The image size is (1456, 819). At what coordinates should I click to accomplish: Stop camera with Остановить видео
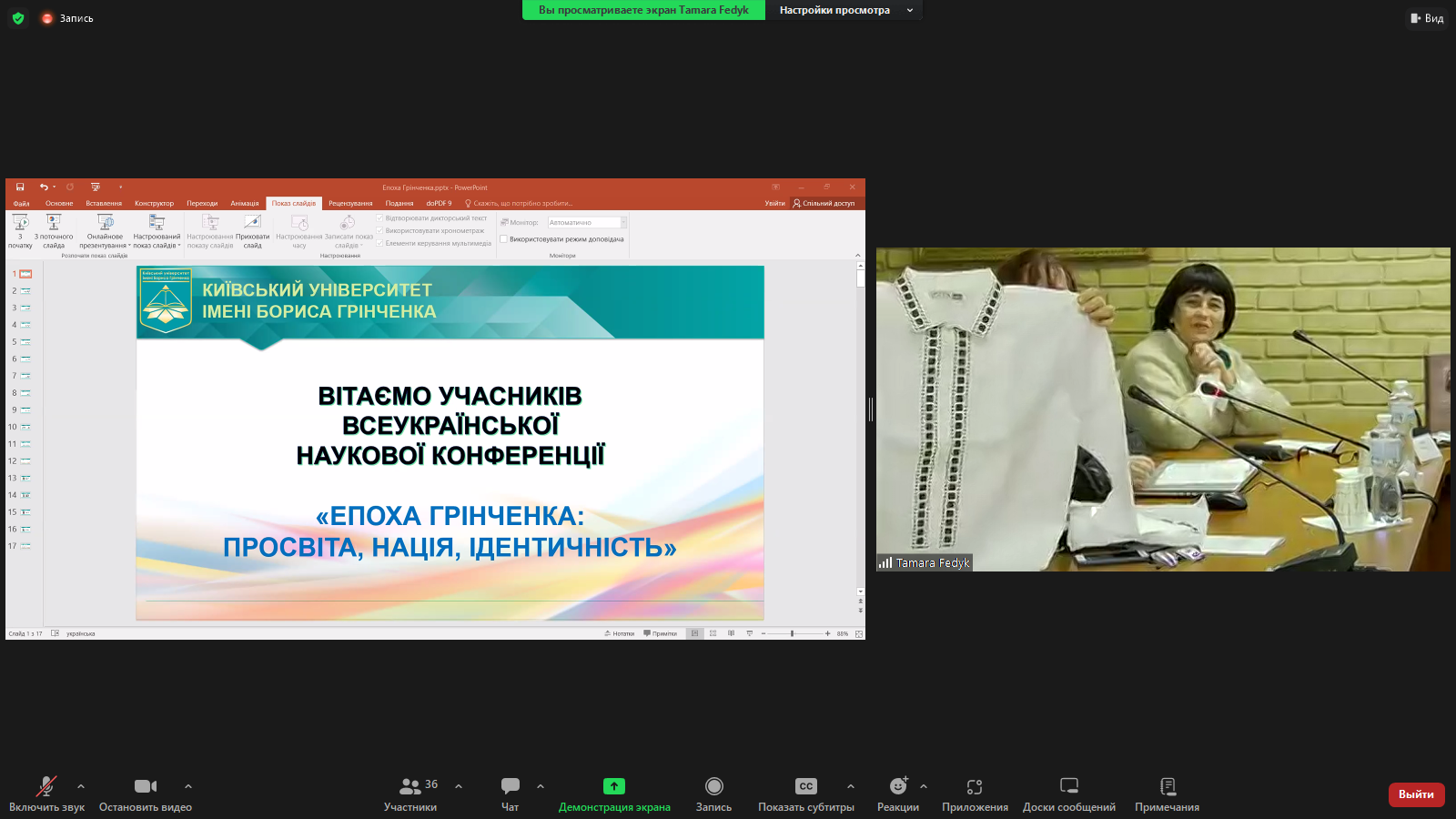pyautogui.click(x=146, y=787)
